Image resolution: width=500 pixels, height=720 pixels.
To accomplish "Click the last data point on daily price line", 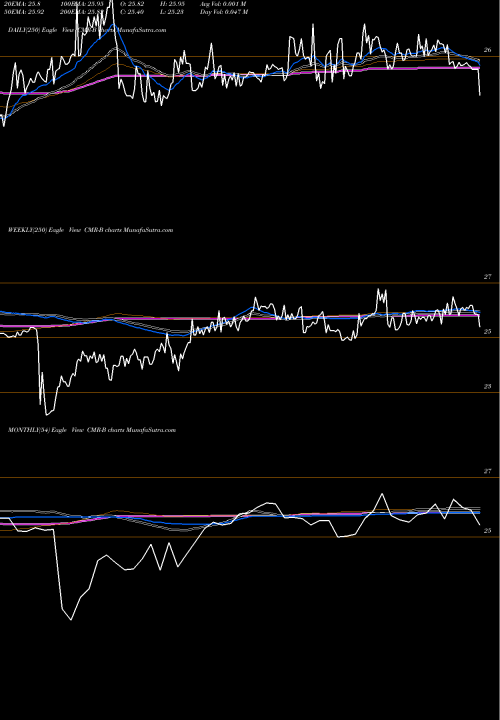I will 480,95.
